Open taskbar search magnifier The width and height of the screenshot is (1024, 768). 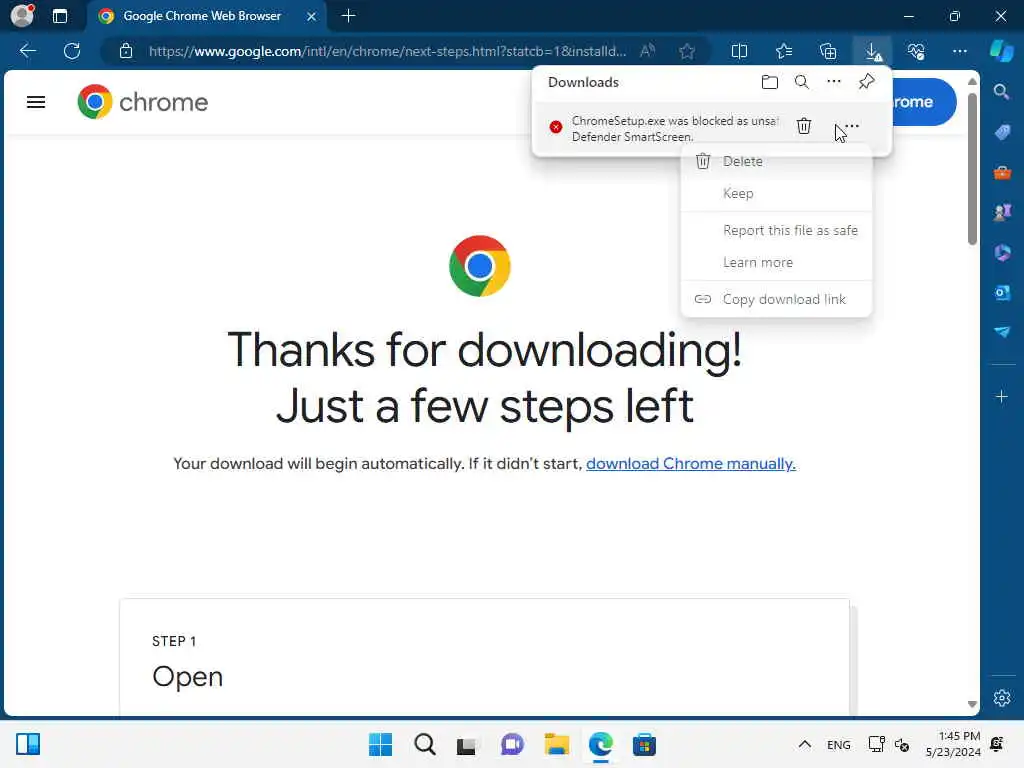[424, 744]
